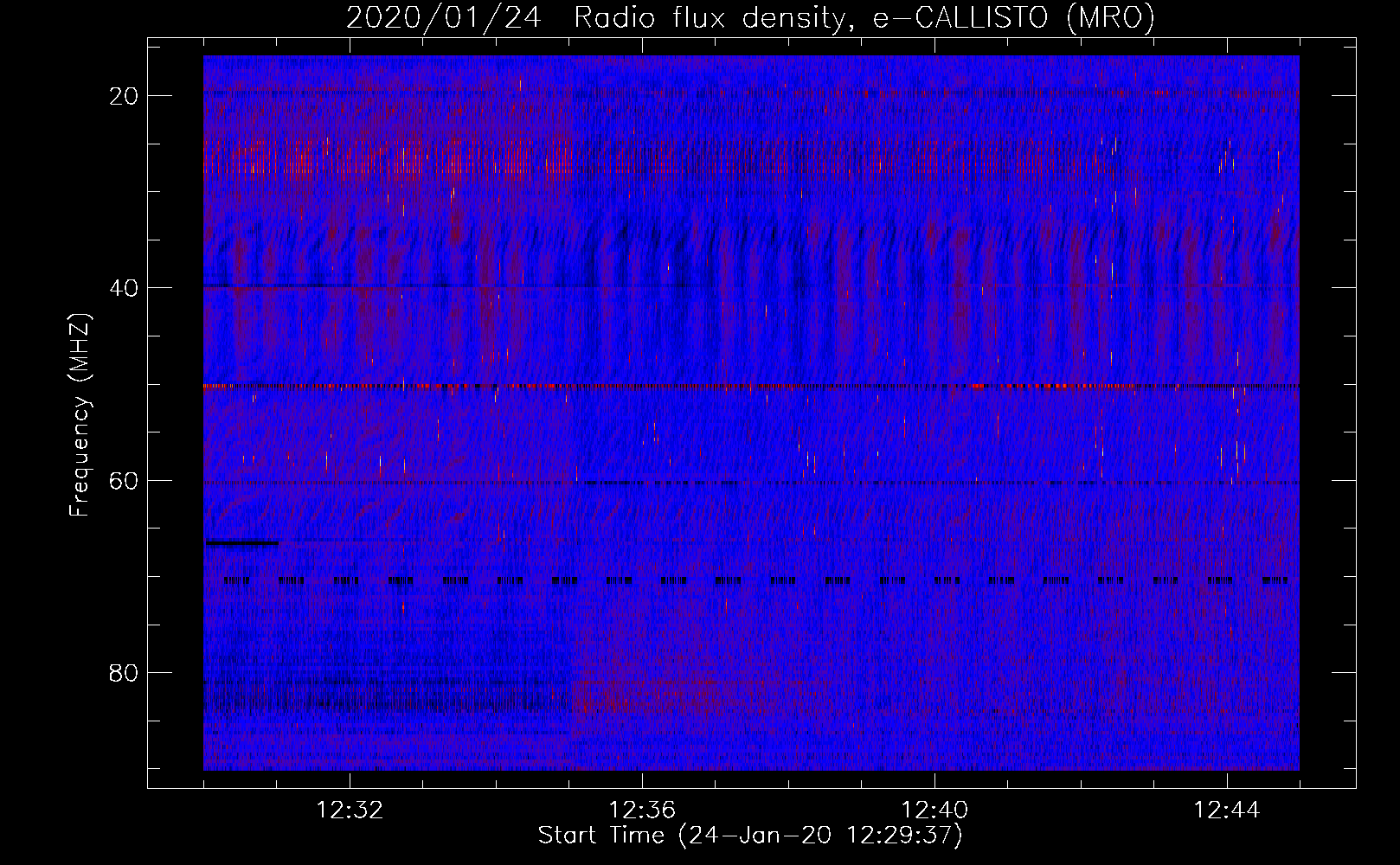The image size is (1400, 865).
Task: Click the 12:44 time tick label
Action: pyautogui.click(x=1226, y=811)
